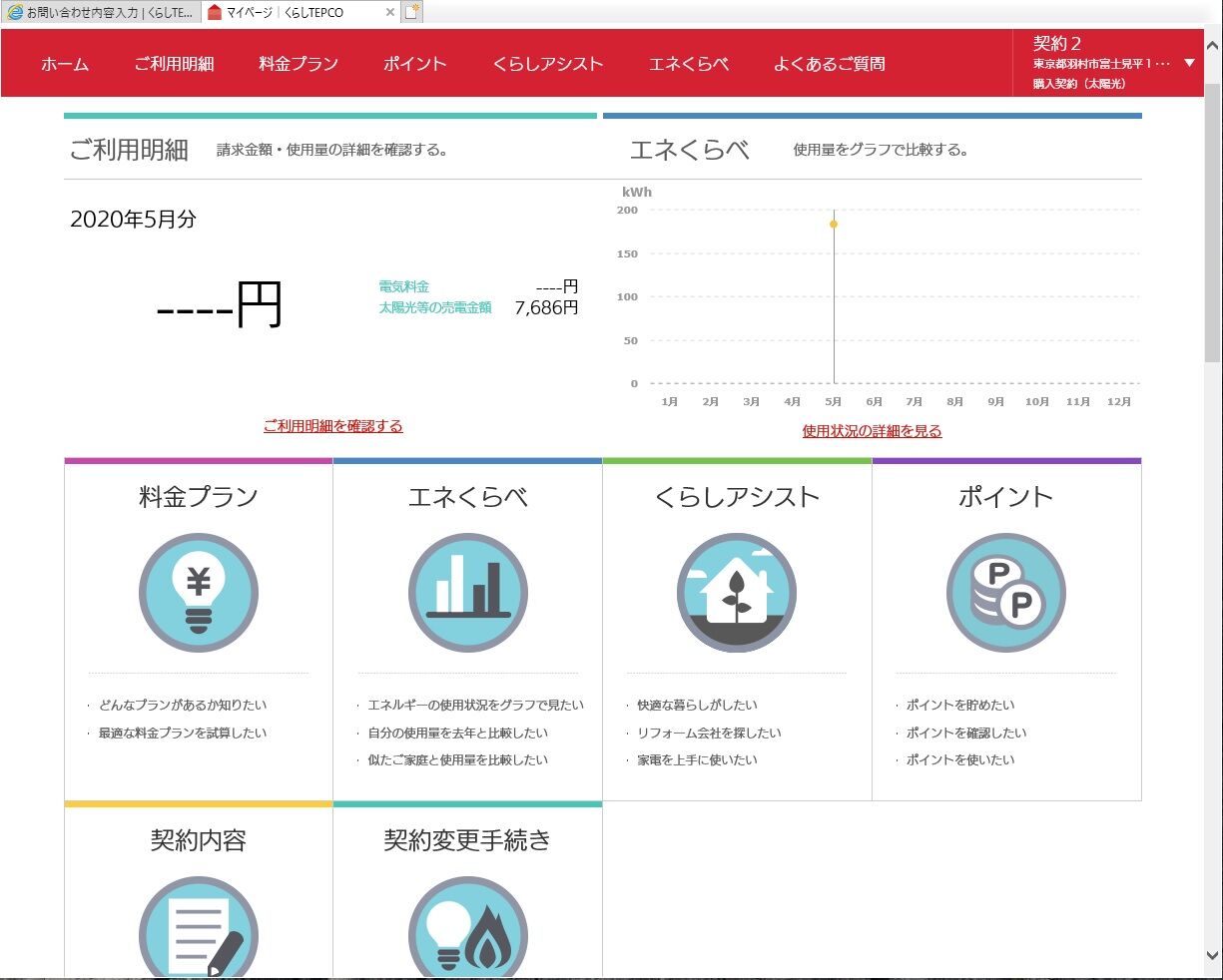Select 最適な料金プランを試算したい
Viewport: 1223px width, 980px height.
(183, 733)
